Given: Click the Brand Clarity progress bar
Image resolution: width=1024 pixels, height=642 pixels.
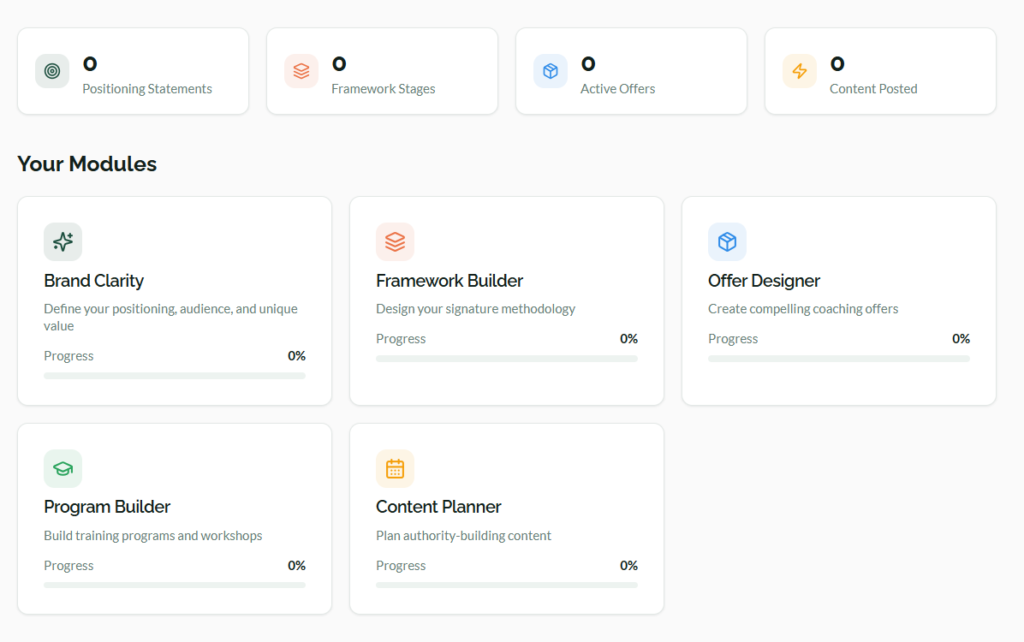Looking at the screenshot, I should pos(174,376).
